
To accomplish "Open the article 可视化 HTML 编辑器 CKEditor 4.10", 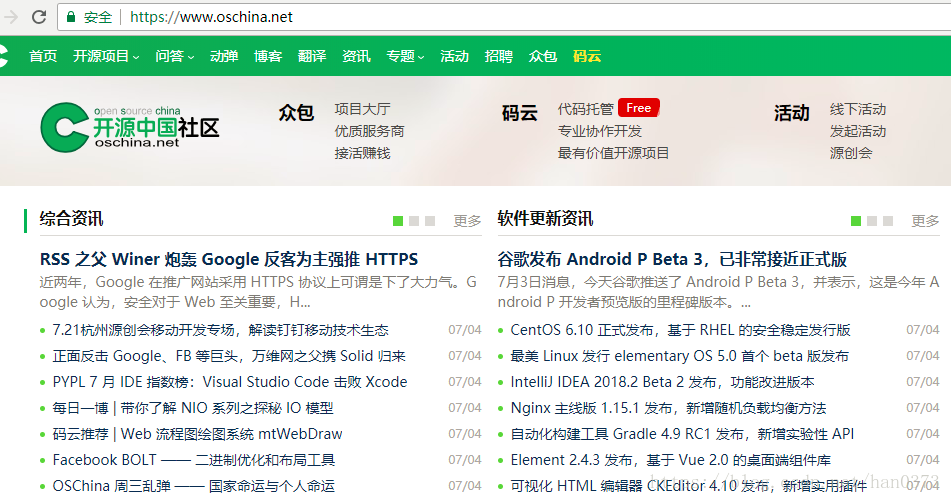I will click(x=688, y=486).
